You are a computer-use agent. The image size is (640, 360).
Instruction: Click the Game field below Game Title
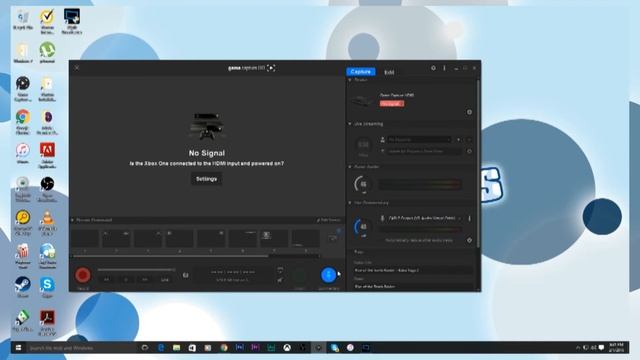(x=413, y=286)
